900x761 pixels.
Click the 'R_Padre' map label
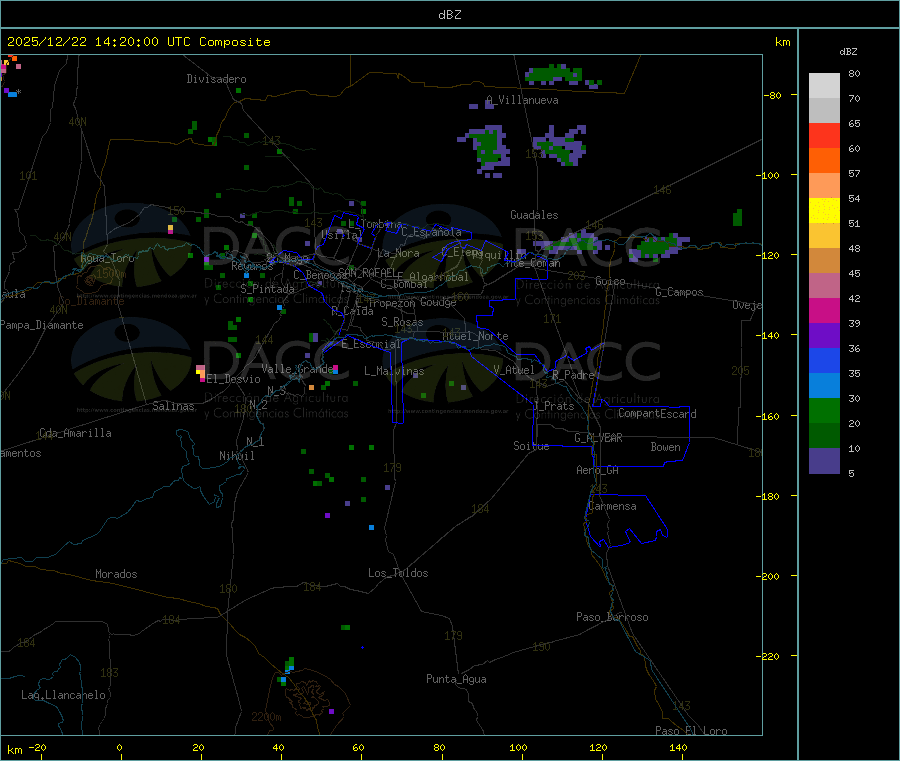pos(573,375)
